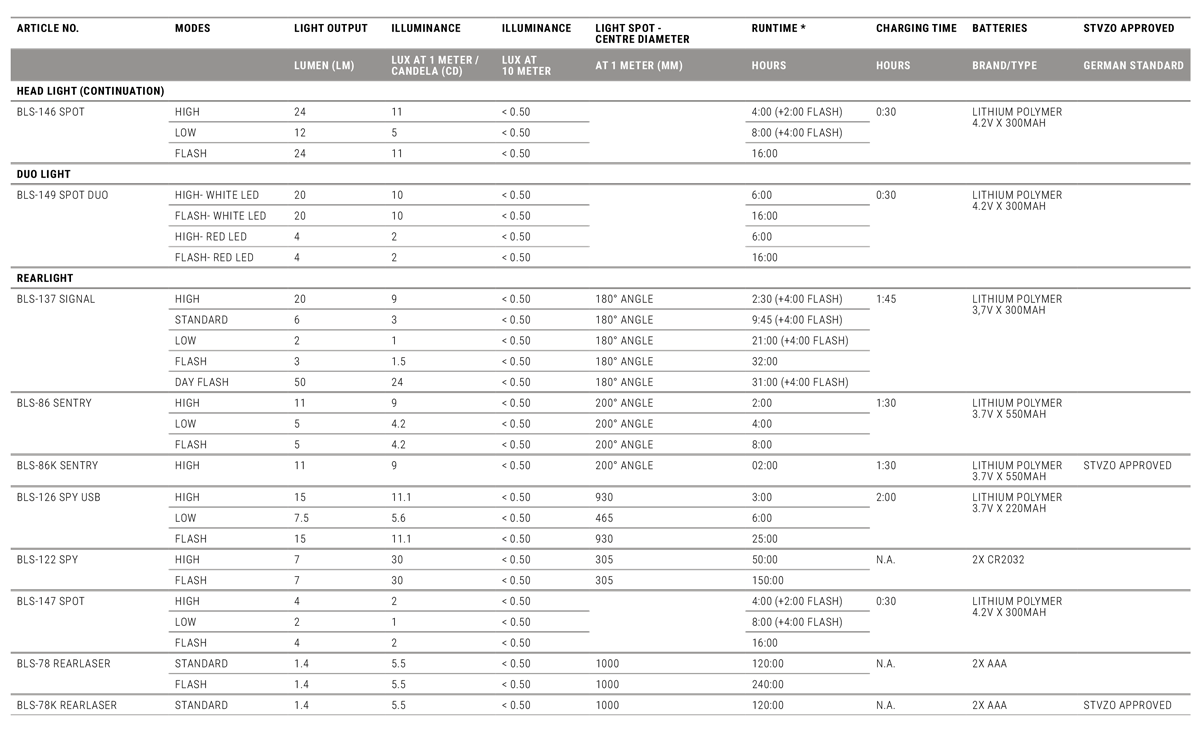Click the 02:00 runtime of BLS-86K
Viewport: 1200px width, 735px height.
pyautogui.click(x=765, y=465)
